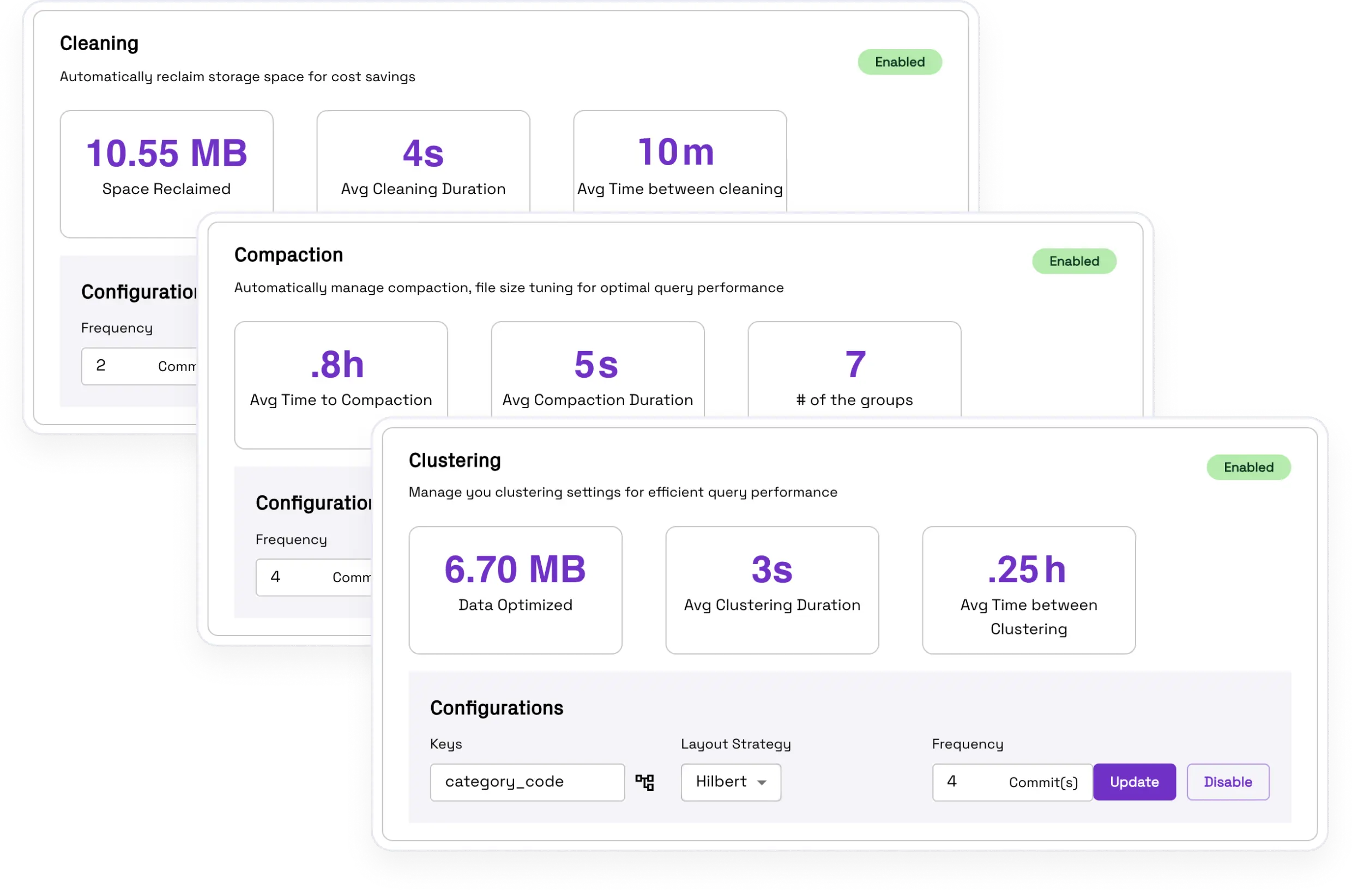This screenshot has width=1352, height=896.
Task: Select the number of groups tile
Action: (854, 372)
